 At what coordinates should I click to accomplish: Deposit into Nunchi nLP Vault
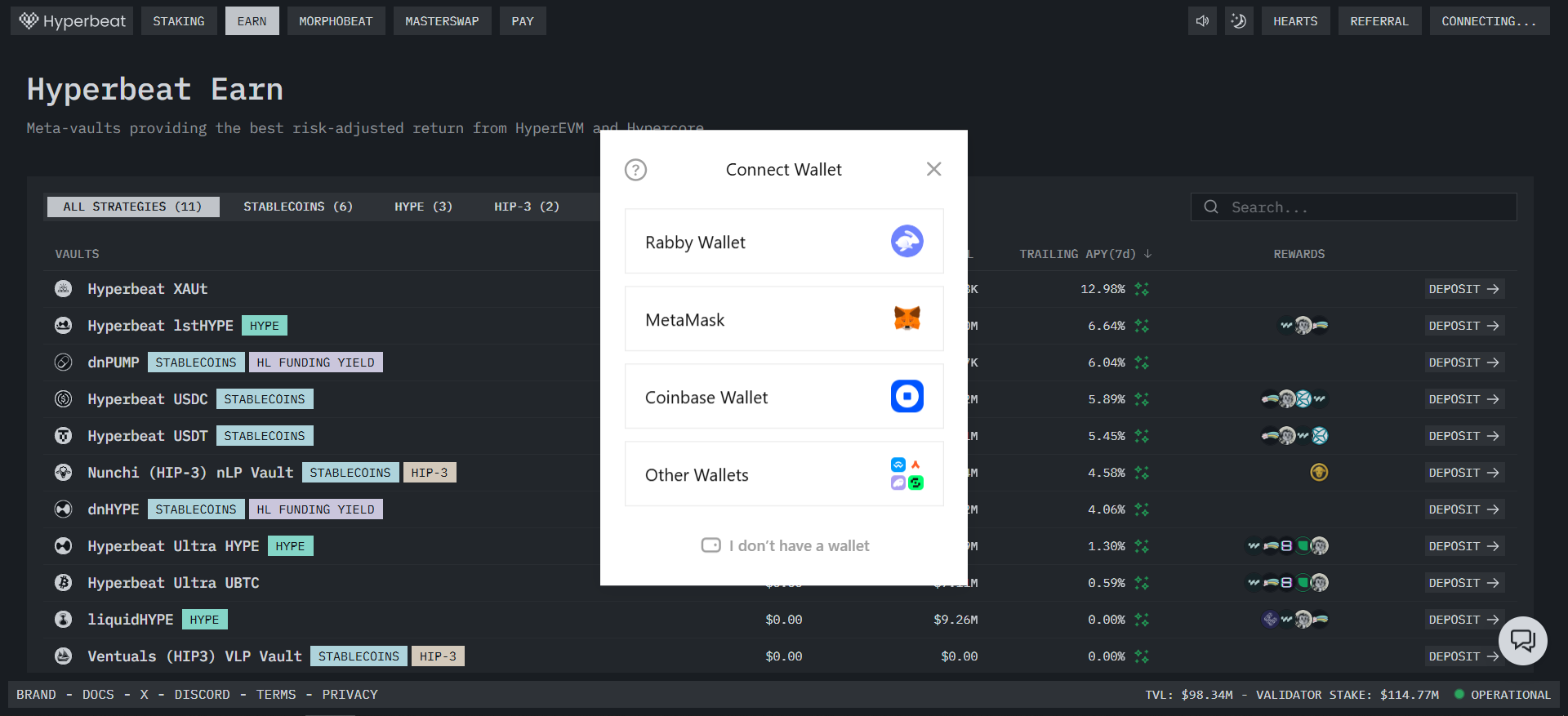1464,473
